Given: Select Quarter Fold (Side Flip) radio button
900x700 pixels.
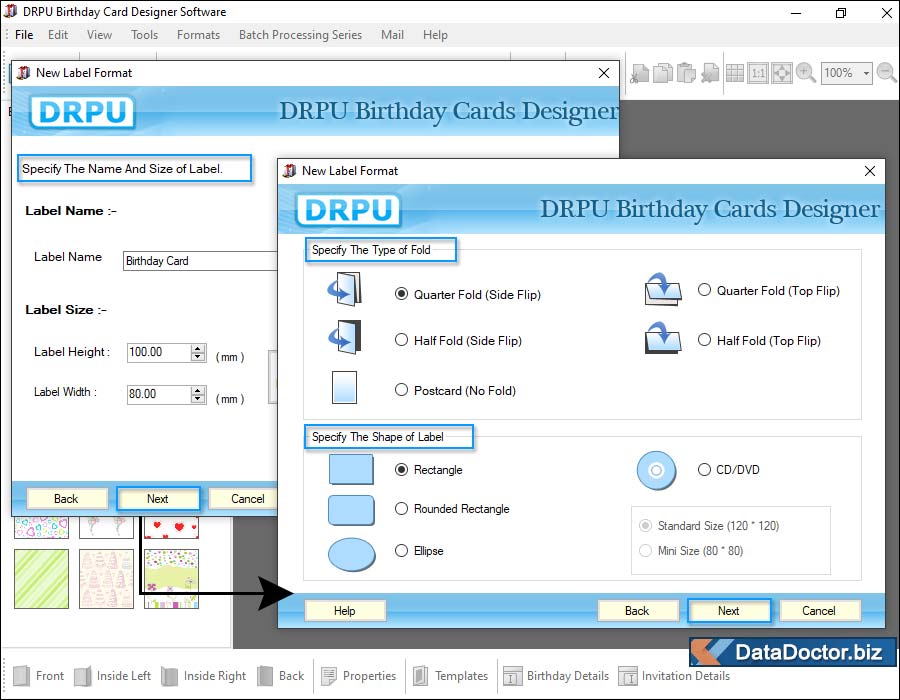Looking at the screenshot, I should pyautogui.click(x=401, y=294).
